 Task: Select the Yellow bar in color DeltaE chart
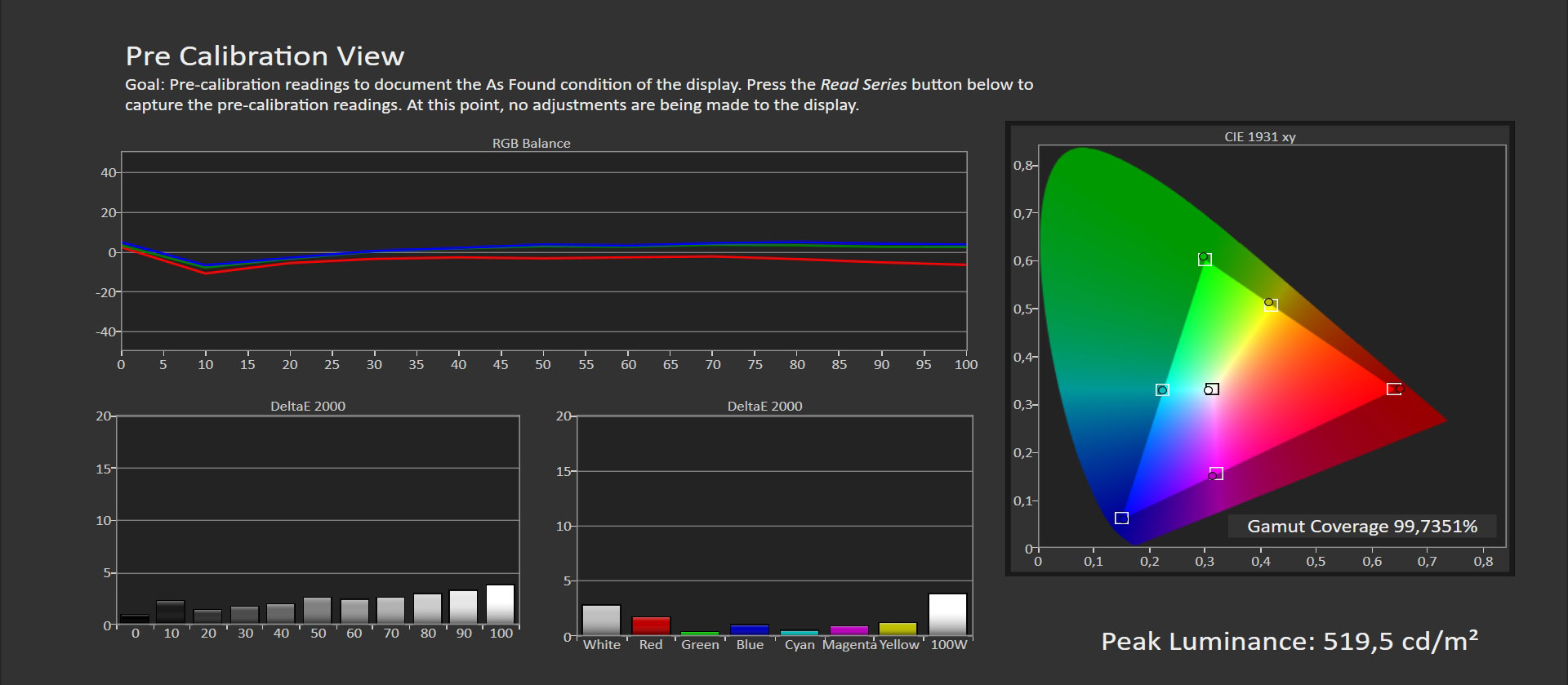898,629
